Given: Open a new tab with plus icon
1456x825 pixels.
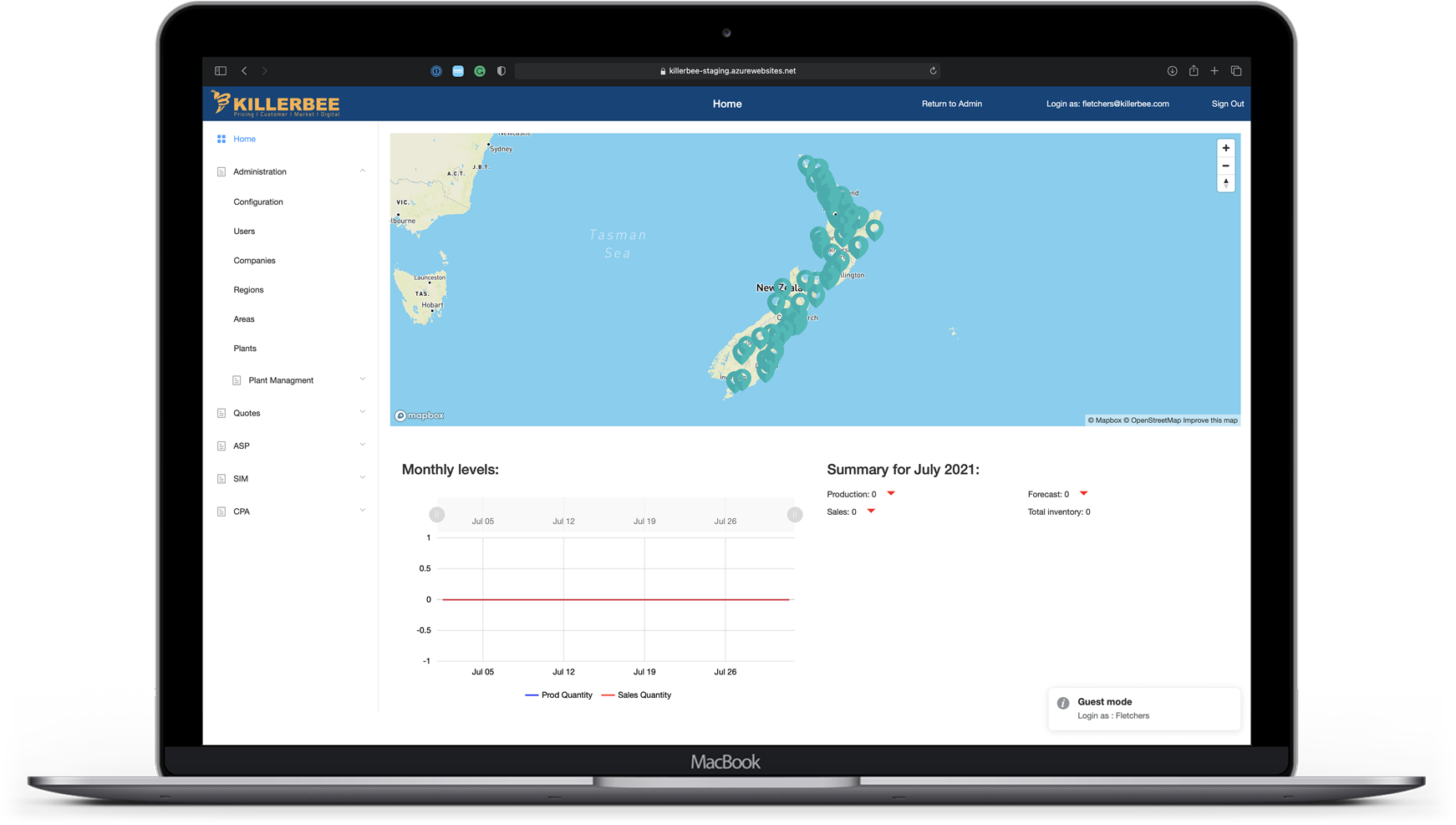Looking at the screenshot, I should click(1214, 71).
